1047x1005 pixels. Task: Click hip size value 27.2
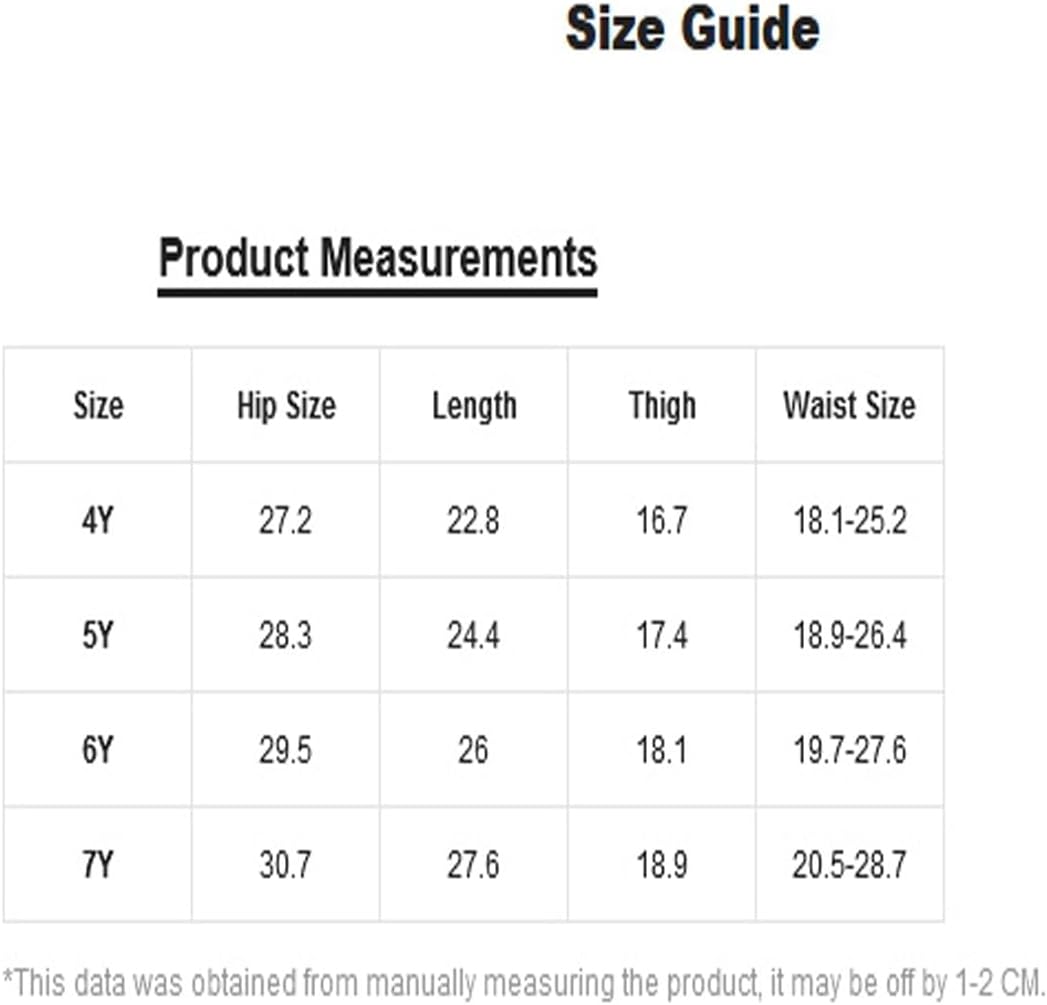[x=286, y=520]
